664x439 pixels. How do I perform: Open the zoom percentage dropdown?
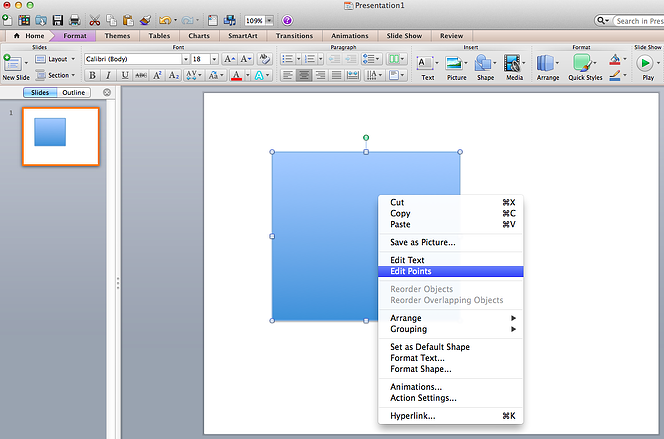[270, 20]
